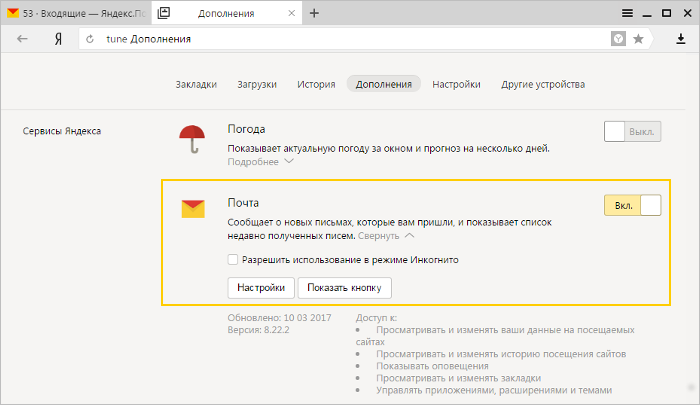Click the permission Показывать оповещения

pyautogui.click(x=432, y=366)
